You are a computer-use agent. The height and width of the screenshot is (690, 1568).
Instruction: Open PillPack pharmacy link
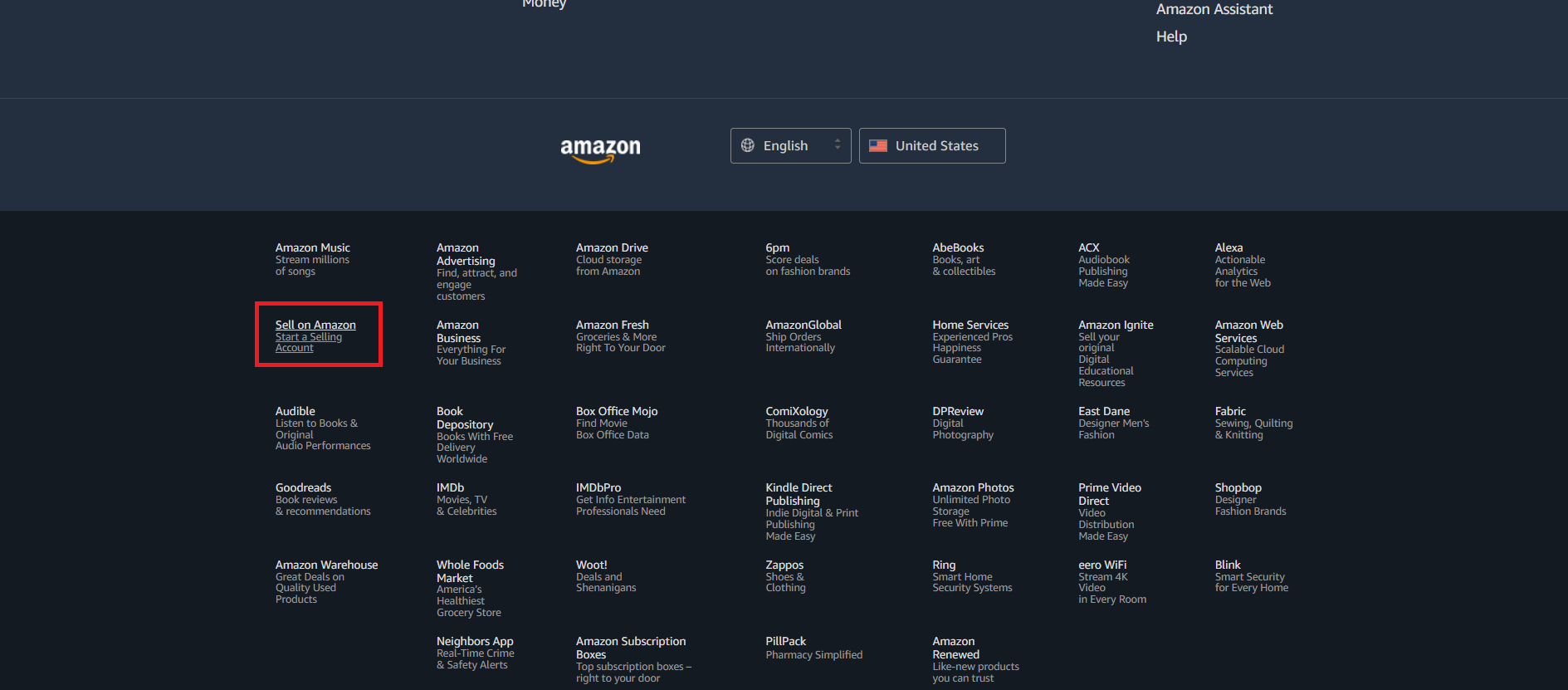(x=813, y=648)
